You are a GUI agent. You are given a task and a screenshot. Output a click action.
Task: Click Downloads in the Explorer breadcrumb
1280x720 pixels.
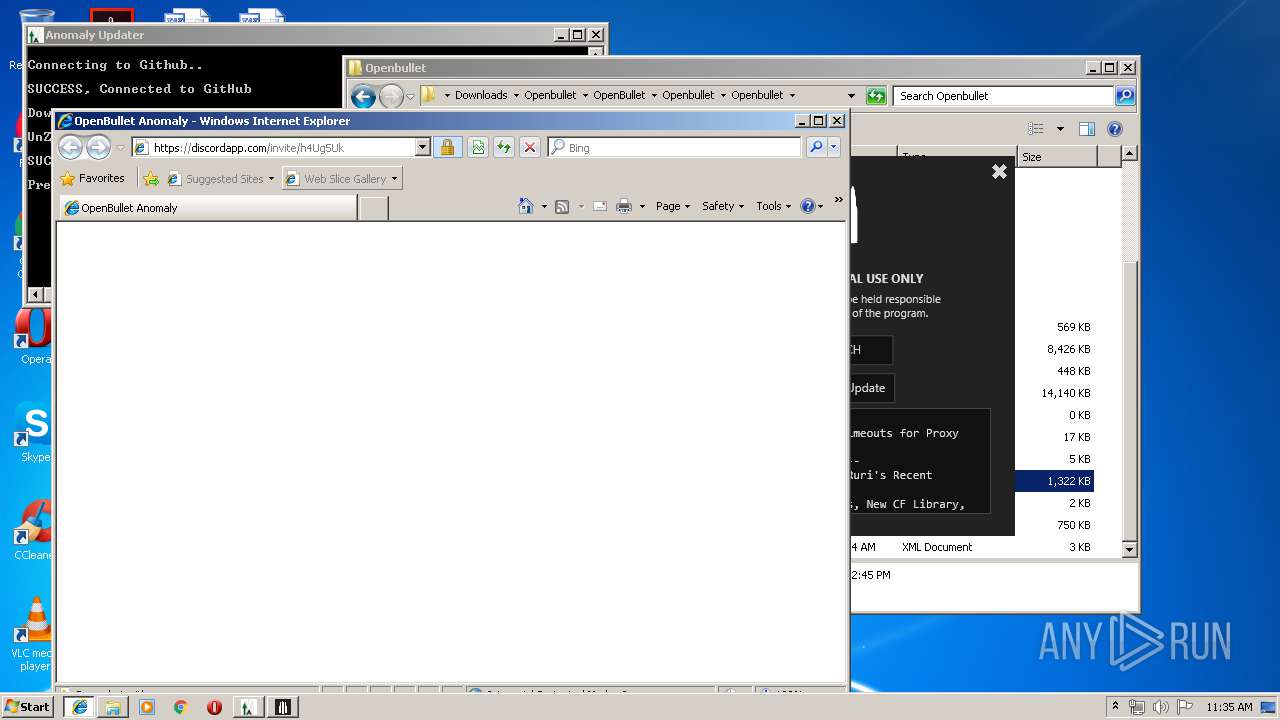coord(481,96)
